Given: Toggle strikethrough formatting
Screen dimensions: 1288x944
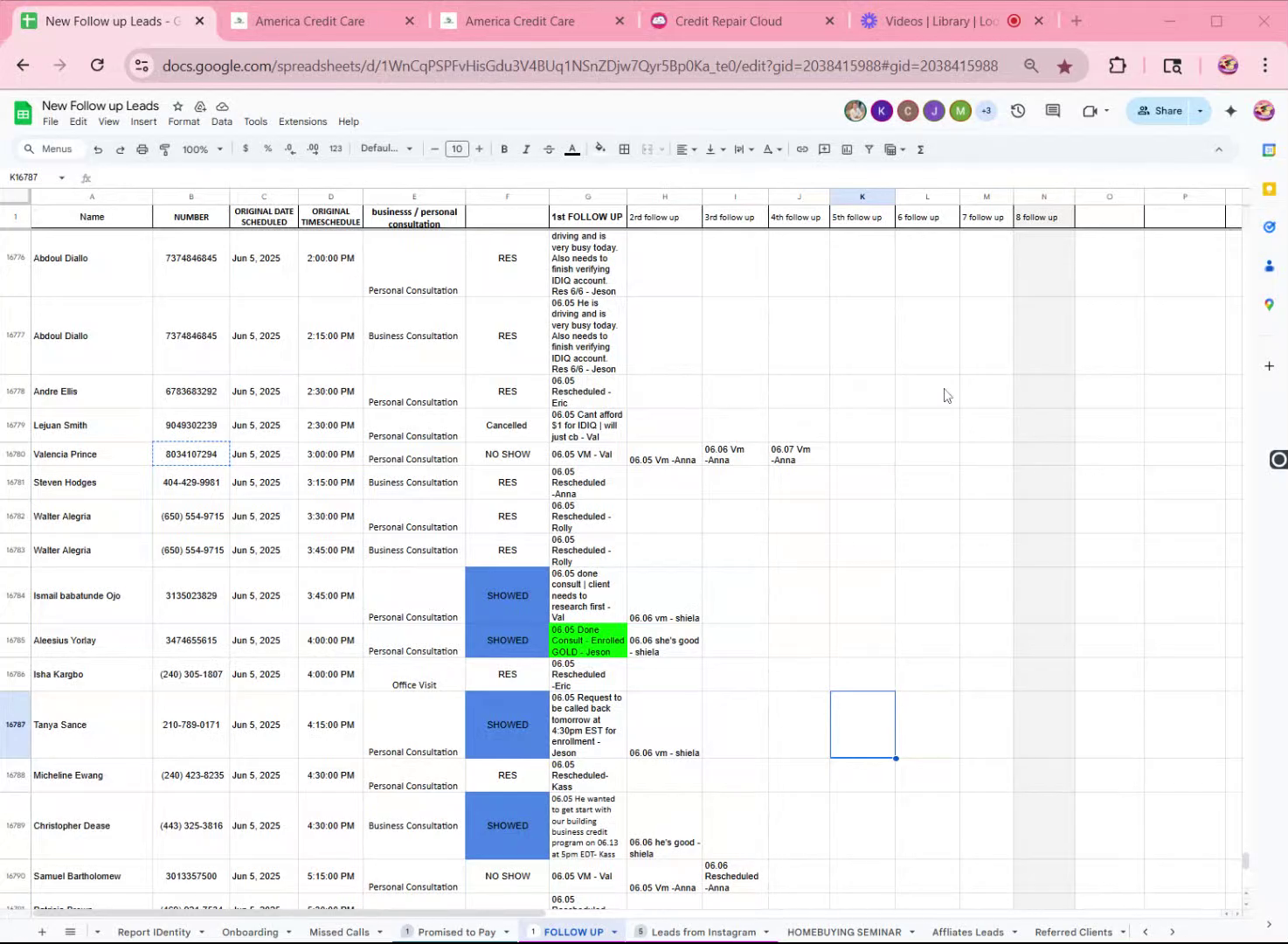Looking at the screenshot, I should pyautogui.click(x=549, y=149).
